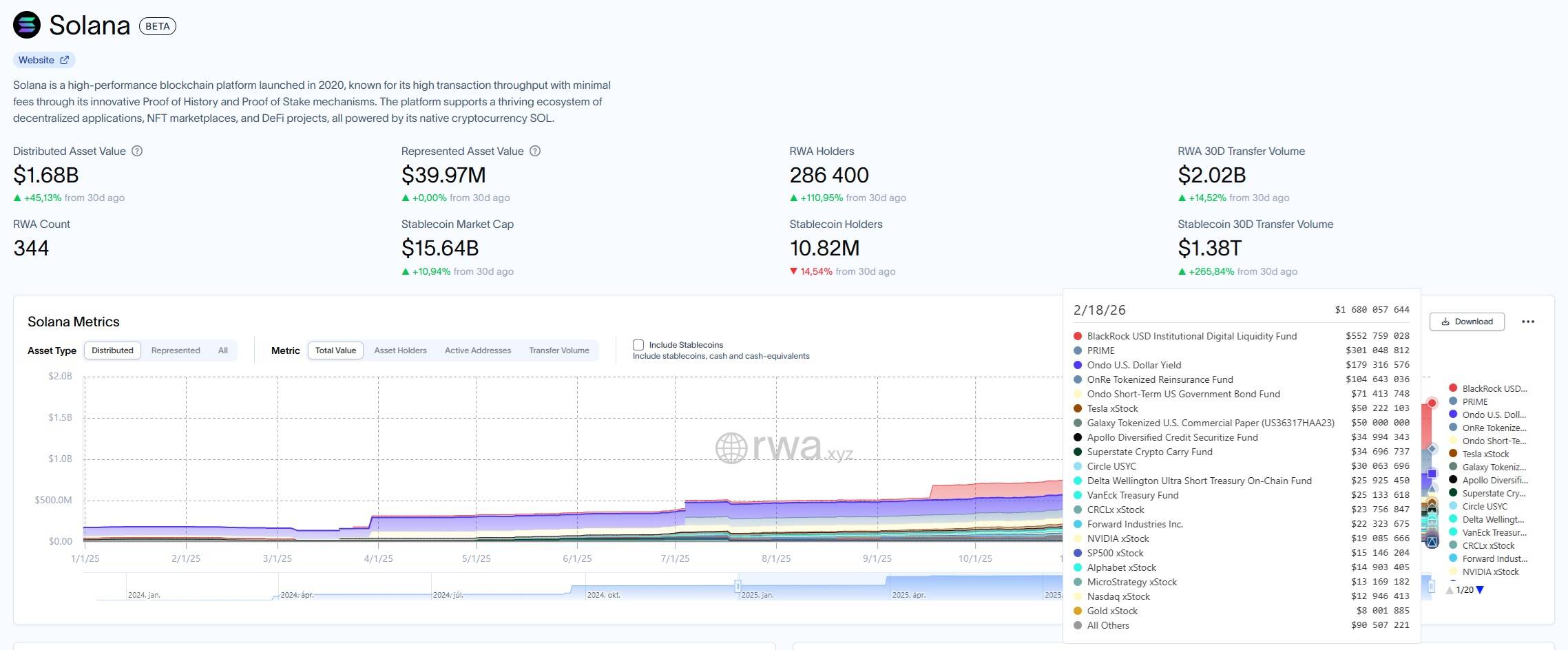
Task: Toggle Apollo Diversified legend marker
Action: pyautogui.click(x=1453, y=480)
